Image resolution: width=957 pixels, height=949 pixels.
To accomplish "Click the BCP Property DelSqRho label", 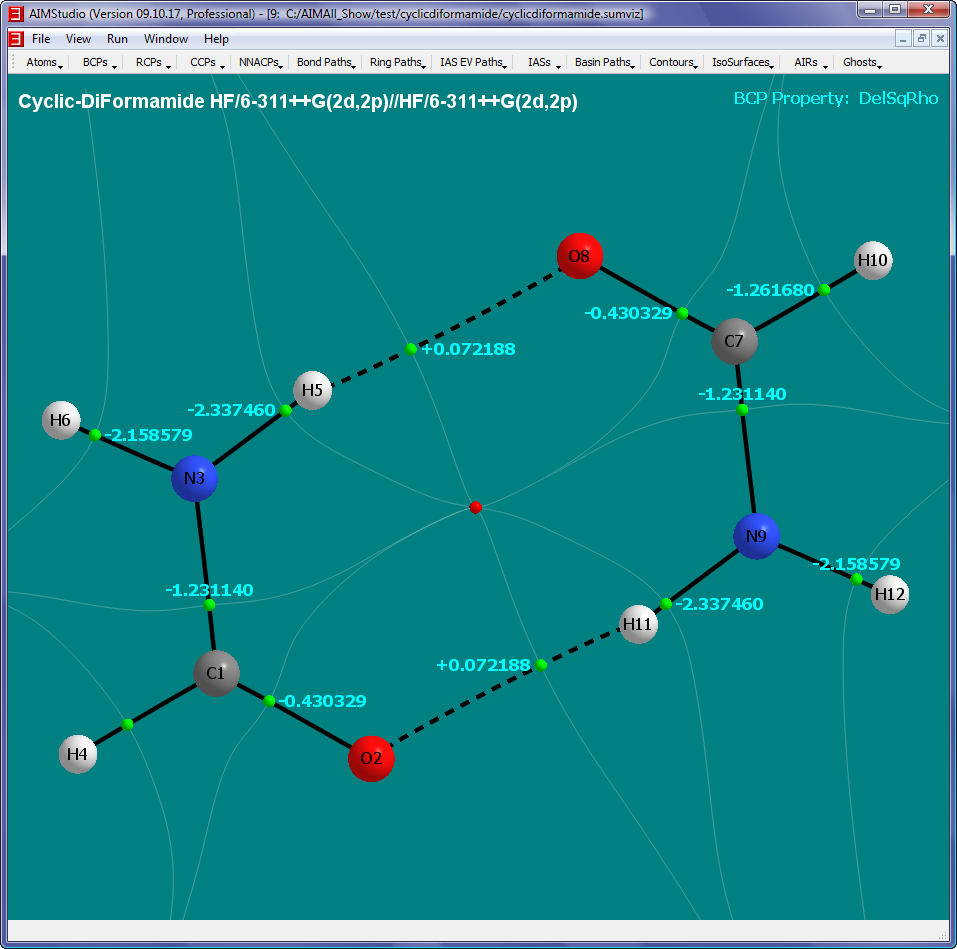I will pos(836,99).
